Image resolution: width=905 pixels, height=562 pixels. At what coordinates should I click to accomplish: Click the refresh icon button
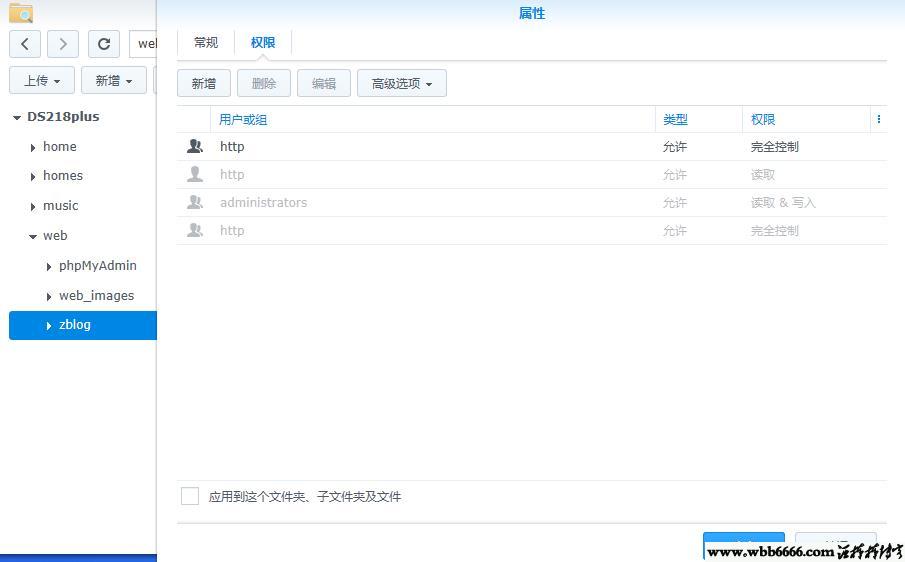[x=104, y=44]
